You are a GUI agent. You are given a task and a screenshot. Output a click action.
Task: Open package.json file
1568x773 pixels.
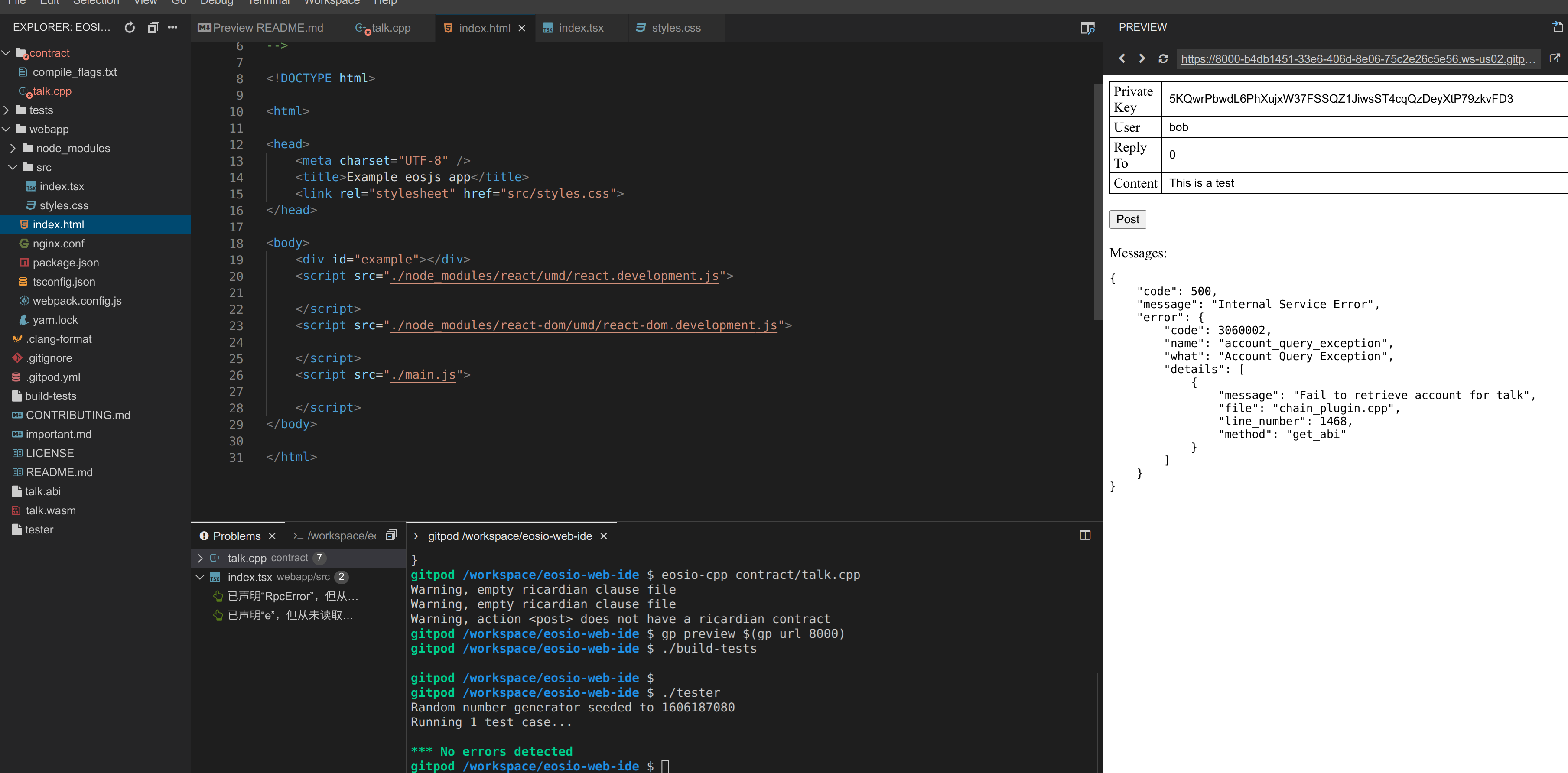pyautogui.click(x=66, y=263)
